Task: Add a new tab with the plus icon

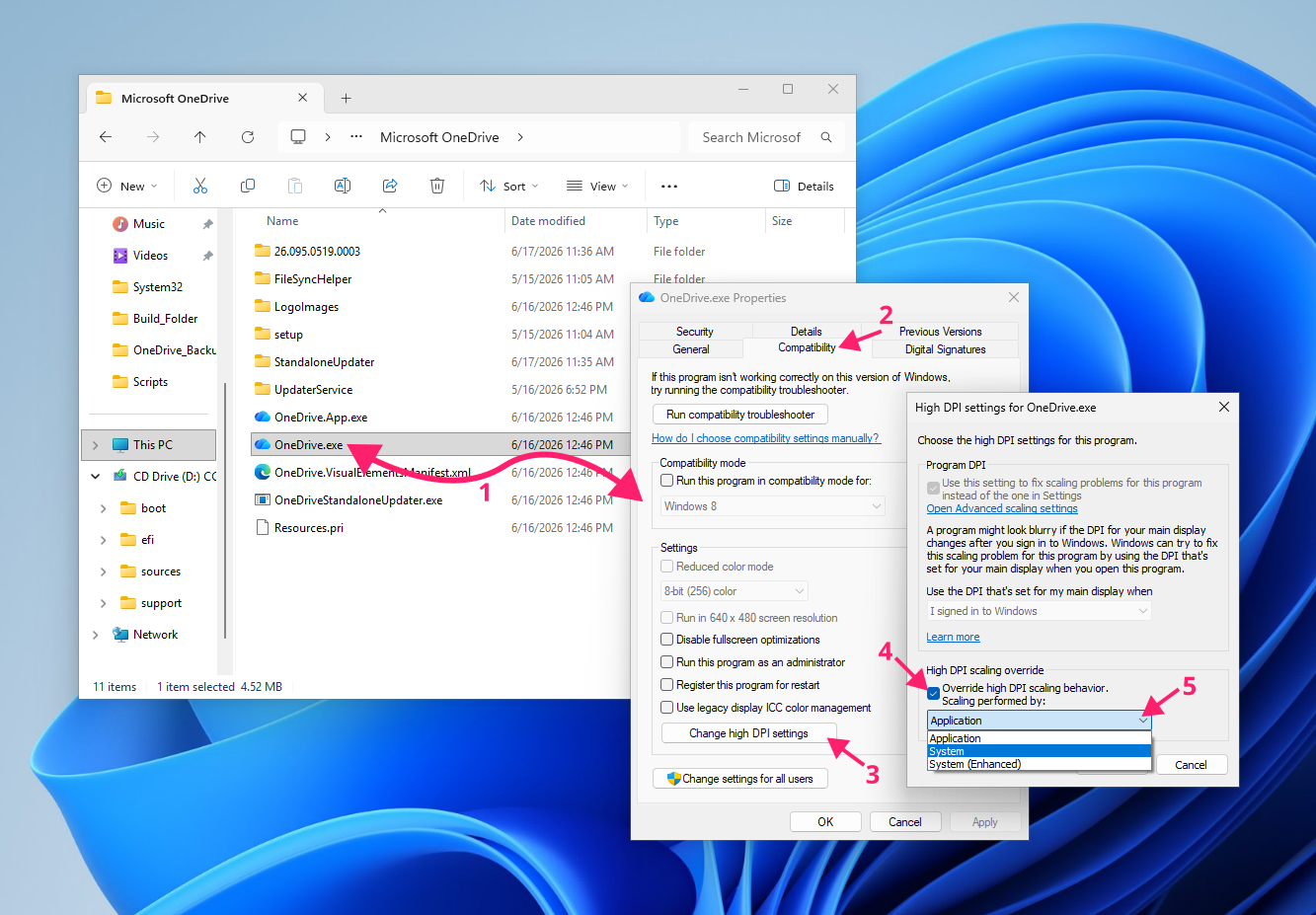Action: pos(347,98)
